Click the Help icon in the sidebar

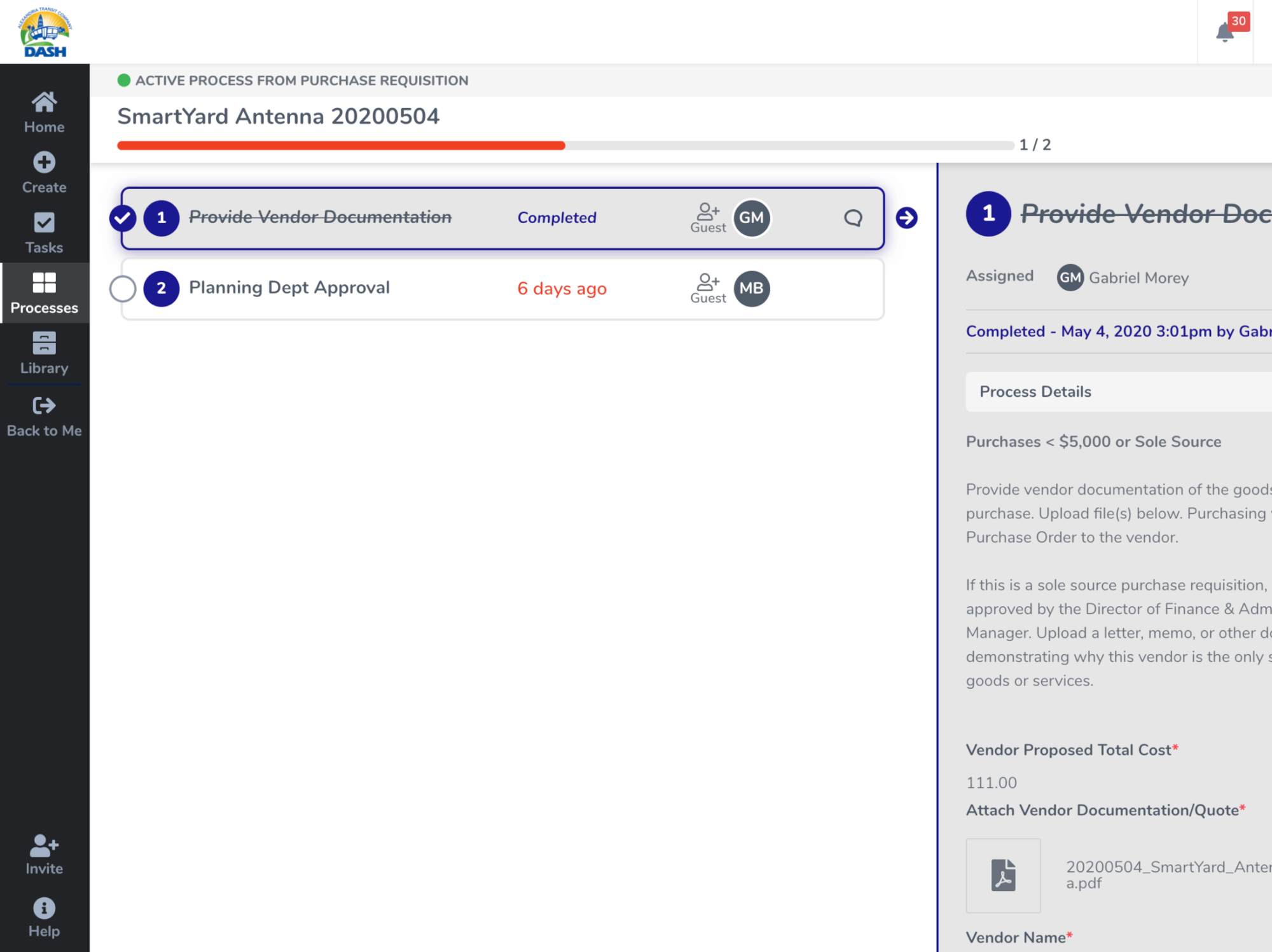(43, 908)
